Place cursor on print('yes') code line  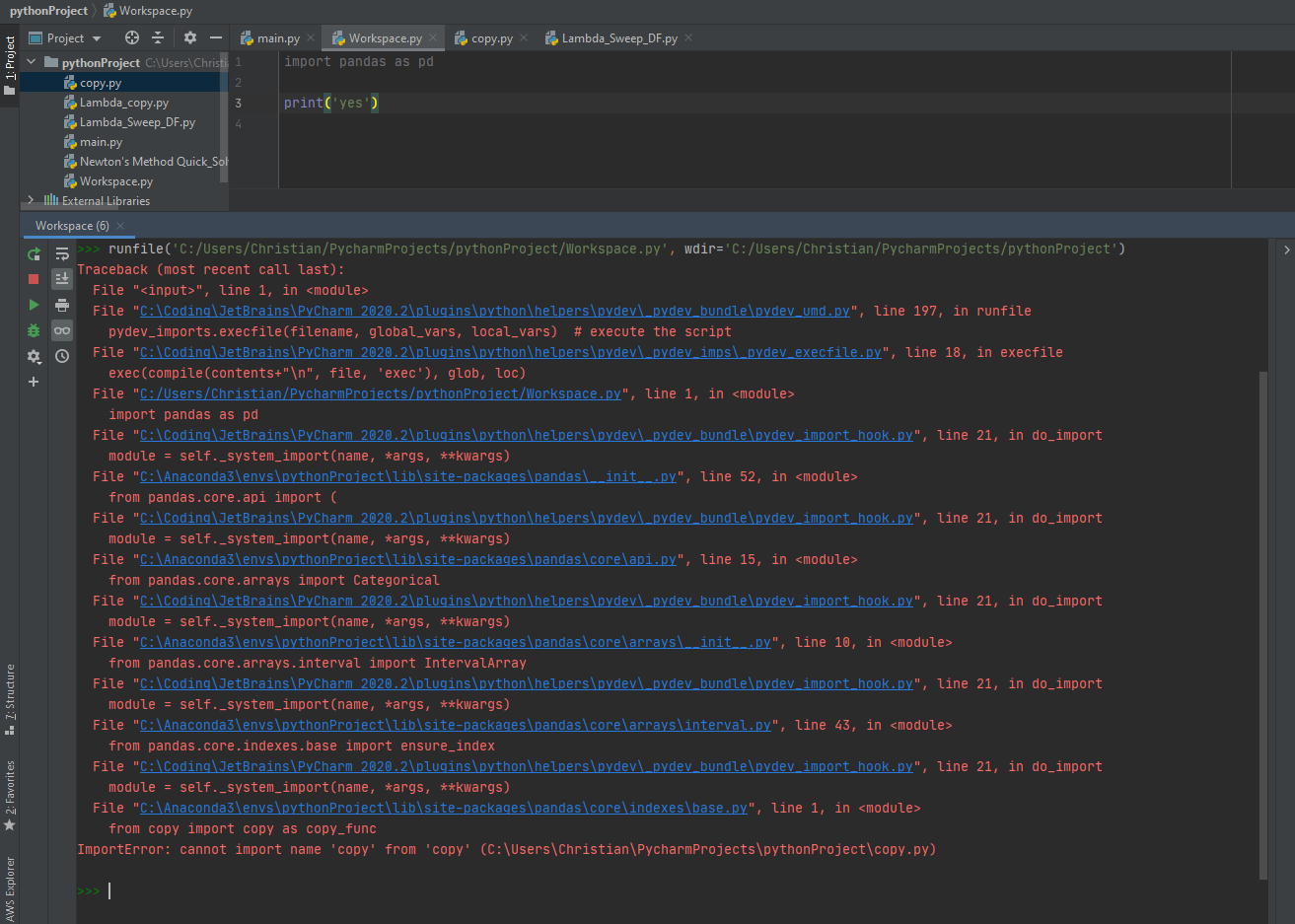coord(331,103)
